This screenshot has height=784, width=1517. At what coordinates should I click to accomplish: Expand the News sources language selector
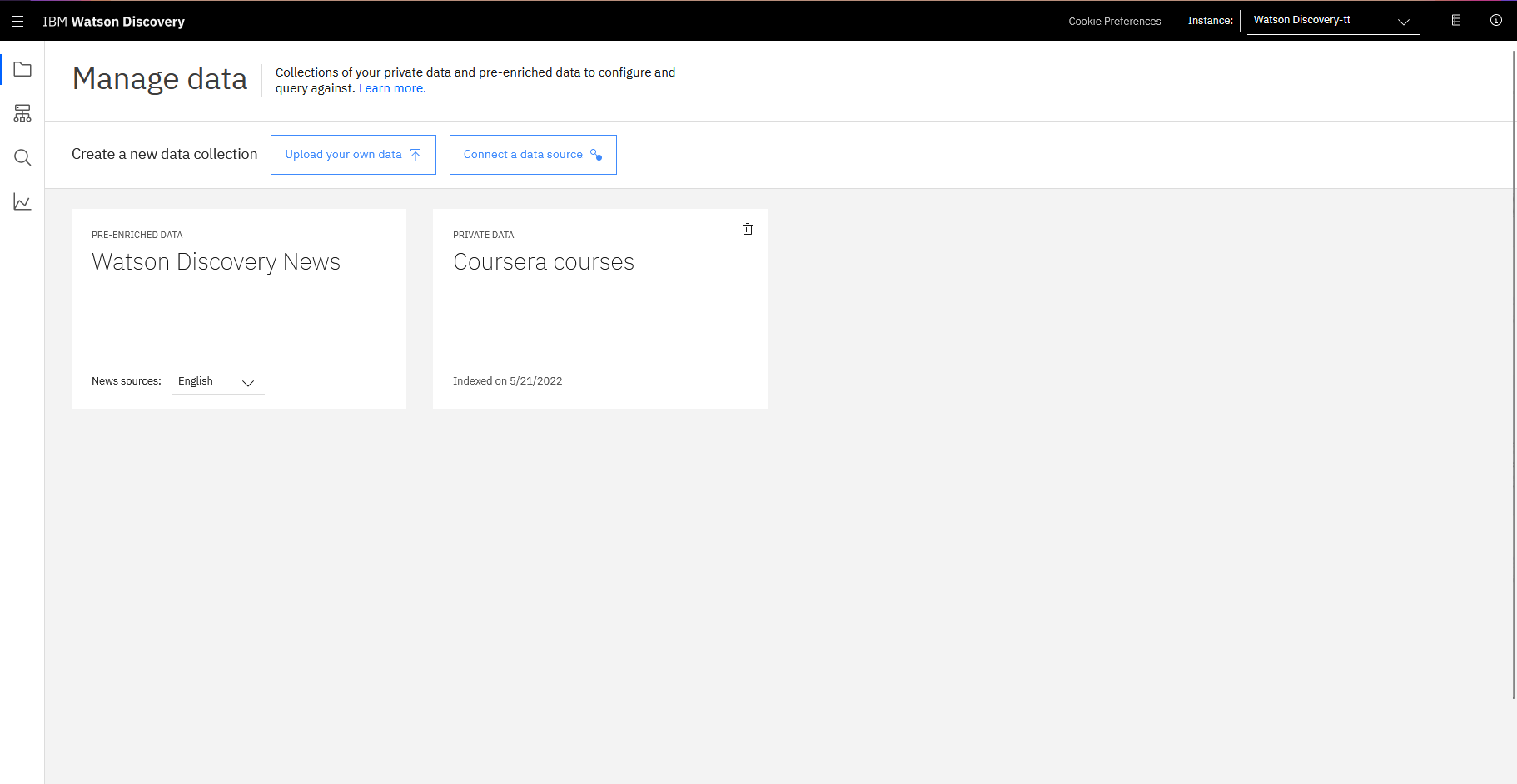(x=247, y=384)
